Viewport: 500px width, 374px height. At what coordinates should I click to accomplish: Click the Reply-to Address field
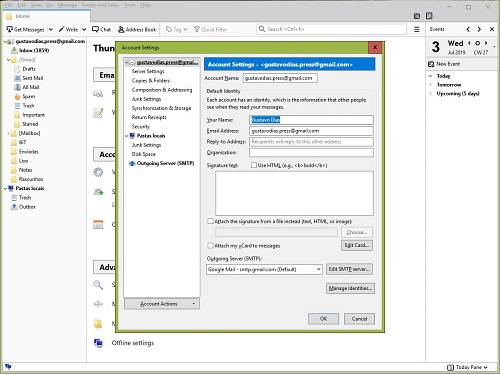click(311, 142)
